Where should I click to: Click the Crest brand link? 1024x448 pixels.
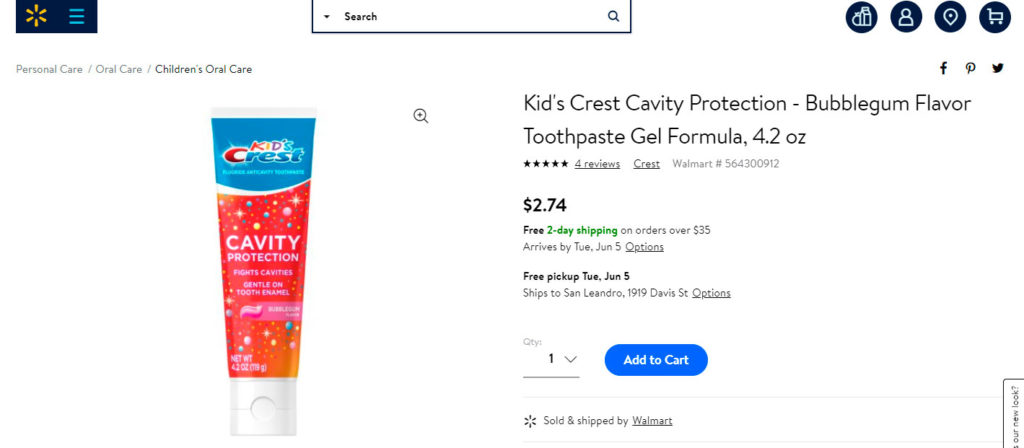click(x=646, y=164)
